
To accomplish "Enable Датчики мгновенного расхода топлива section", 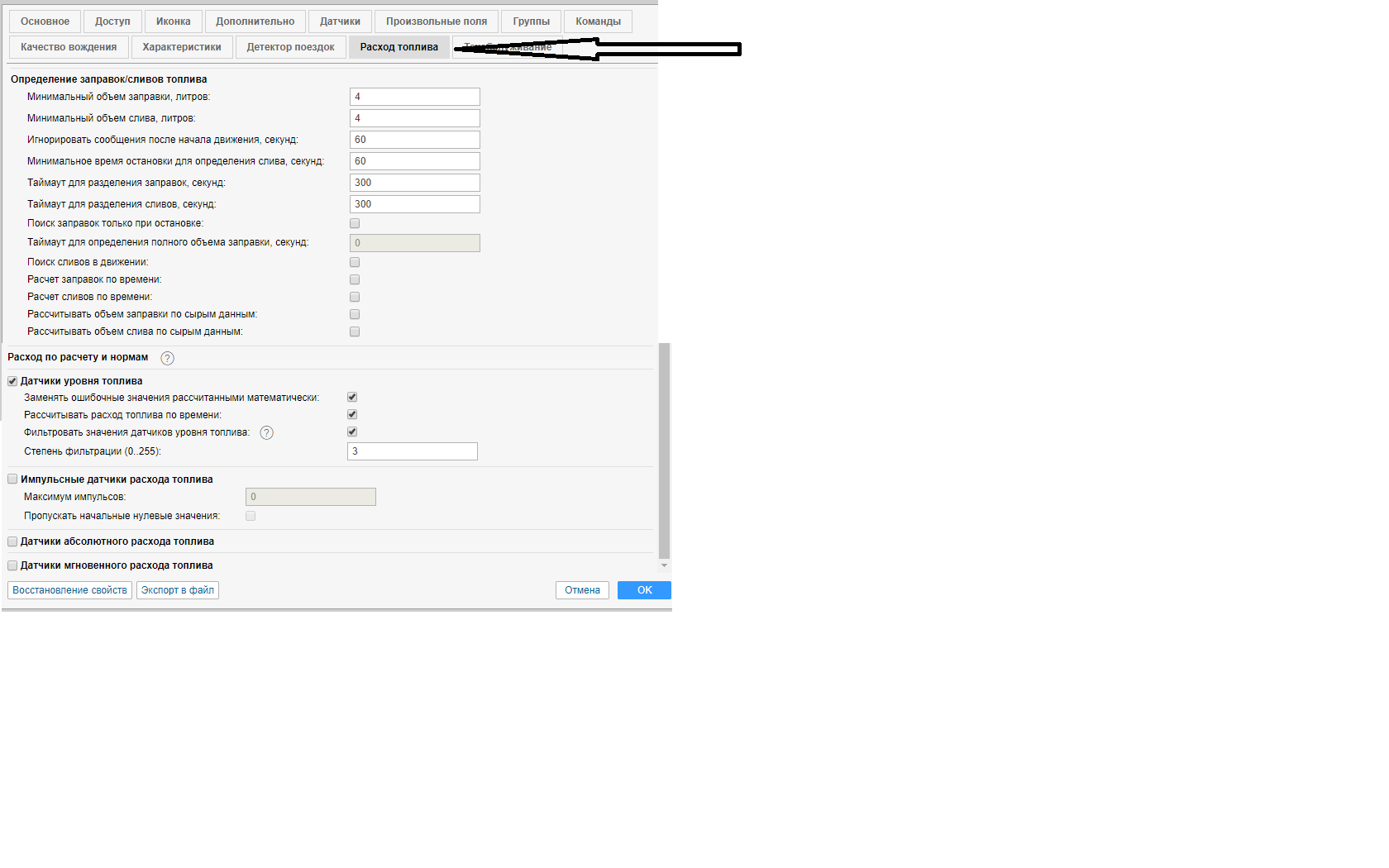I will (12, 565).
